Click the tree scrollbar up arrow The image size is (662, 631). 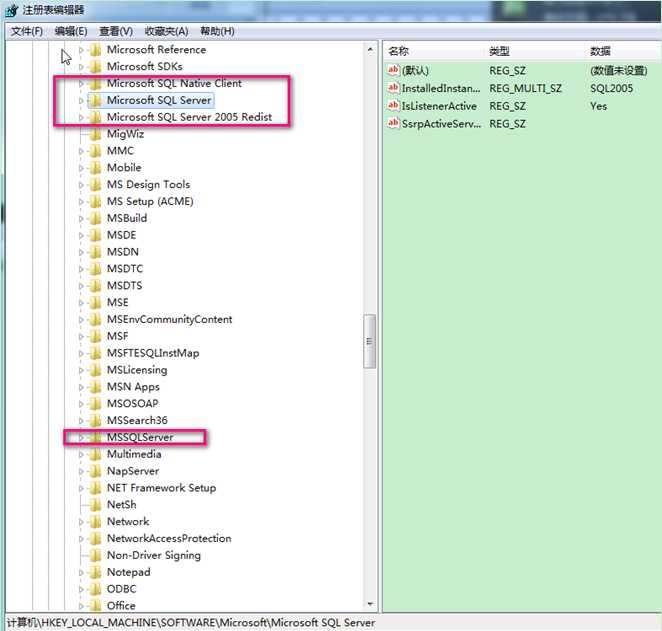(370, 49)
